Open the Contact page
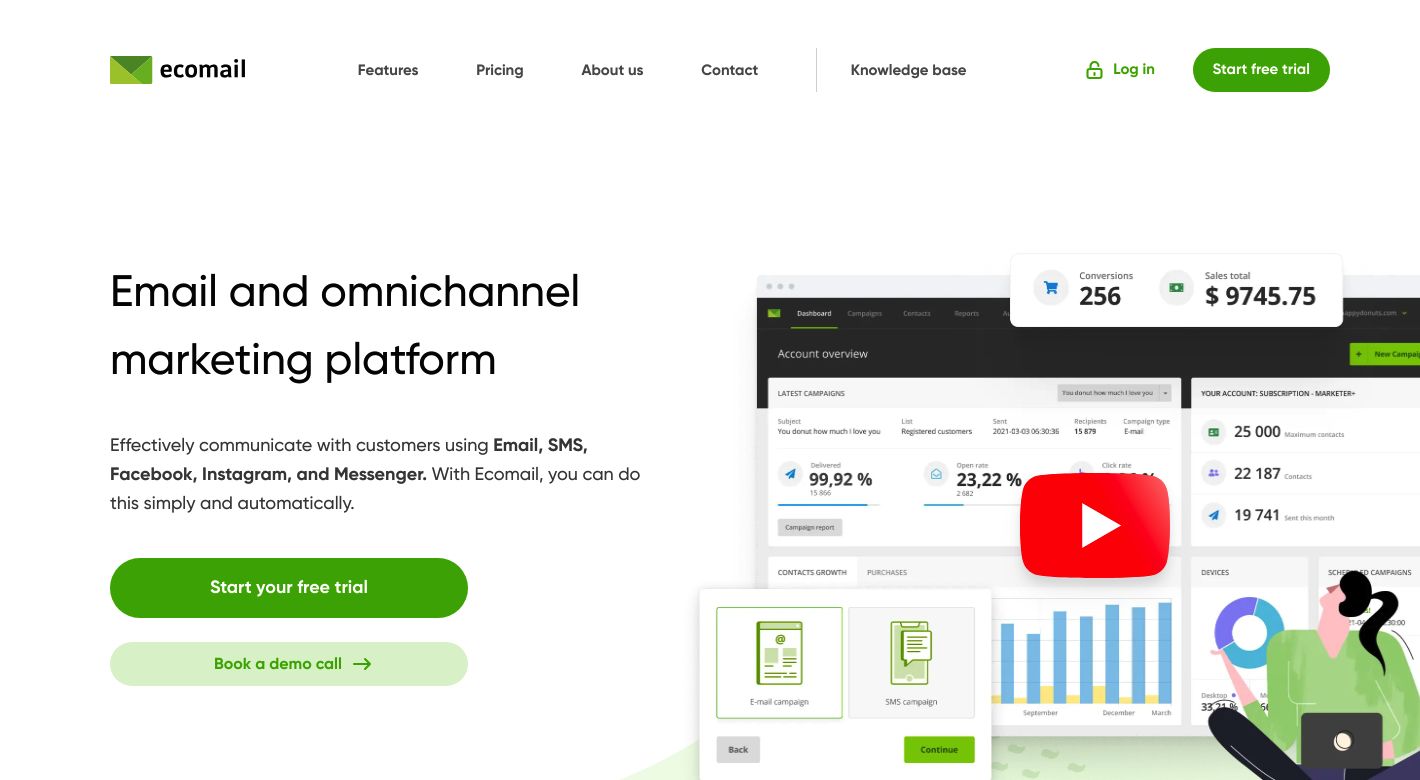This screenshot has height=780, width=1420. click(x=729, y=70)
